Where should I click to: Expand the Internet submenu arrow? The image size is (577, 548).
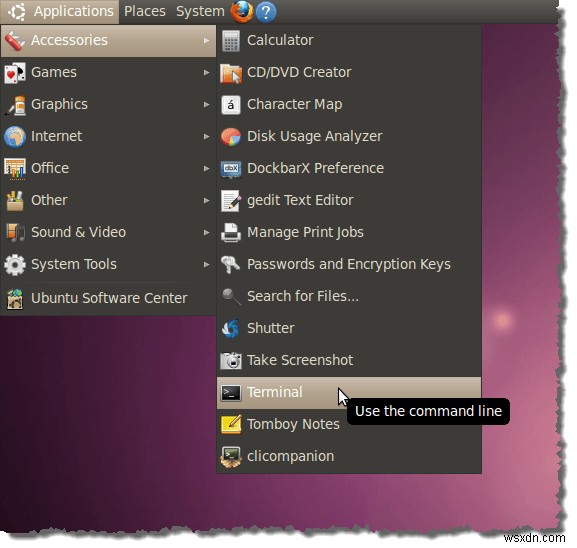click(x=206, y=137)
